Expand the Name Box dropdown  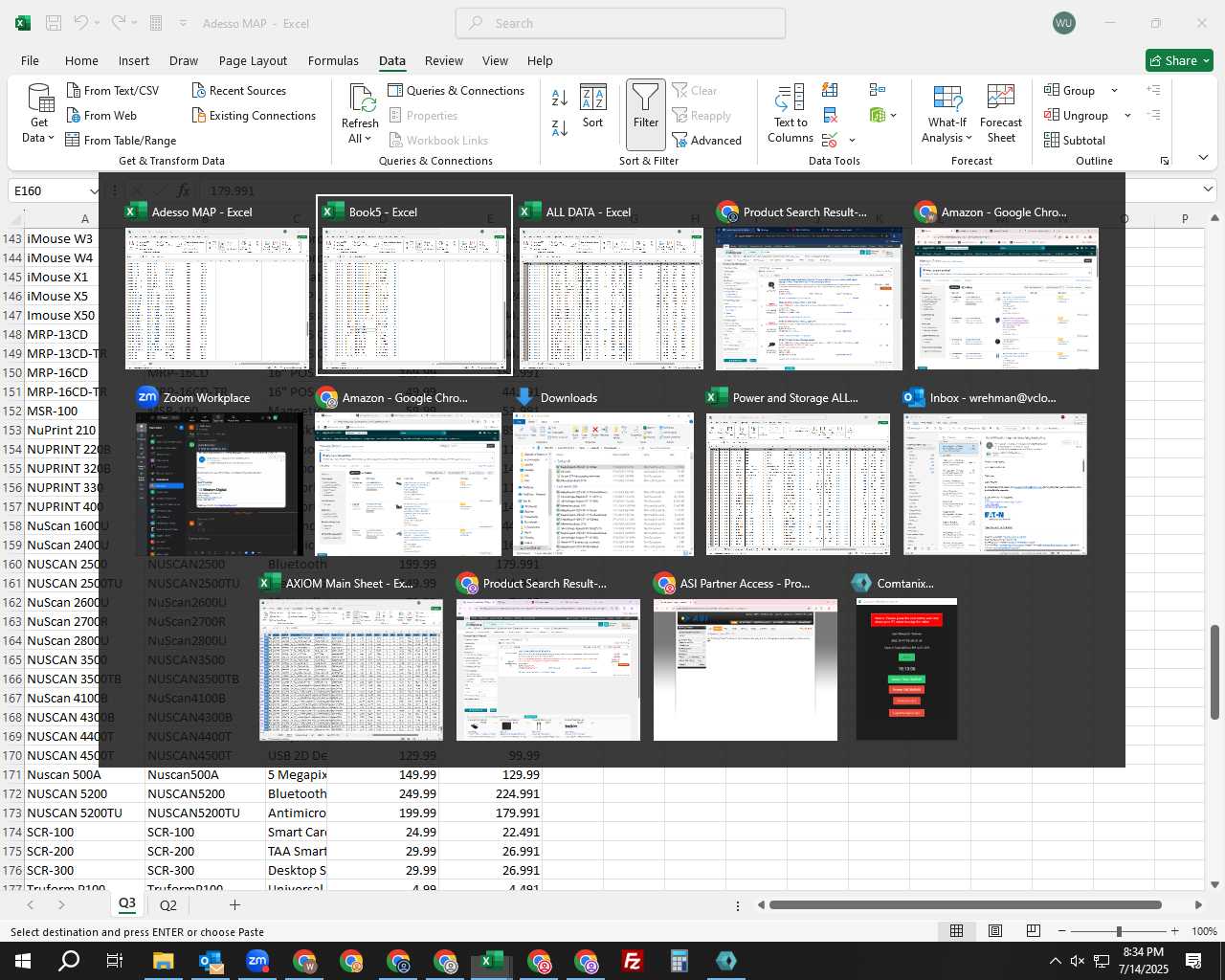[94, 190]
